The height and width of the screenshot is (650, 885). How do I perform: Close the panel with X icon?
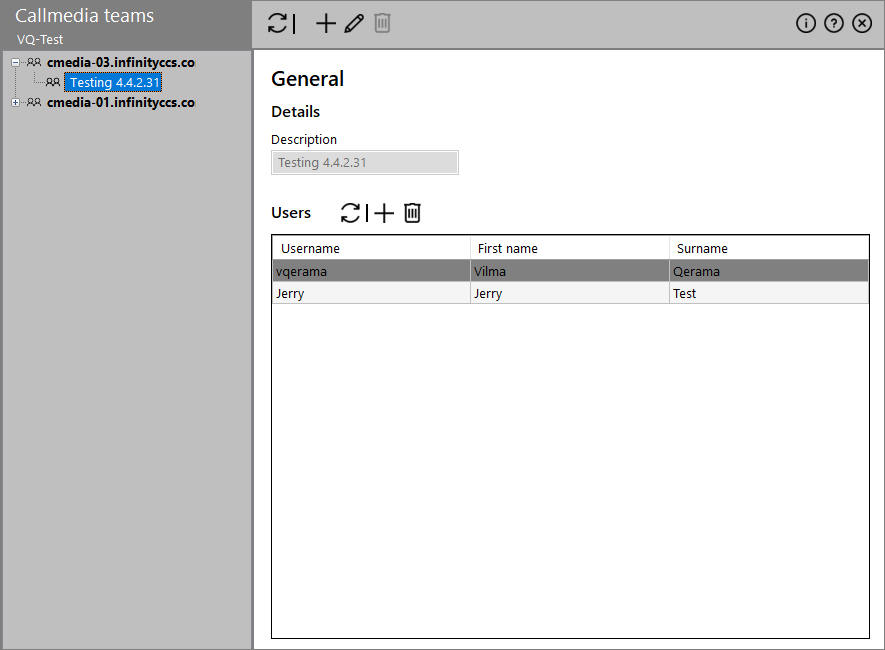click(x=862, y=23)
